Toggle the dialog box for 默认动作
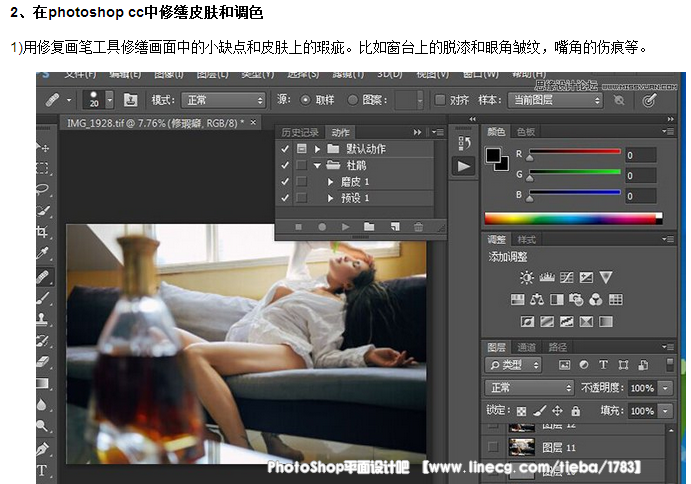 pos(301,149)
